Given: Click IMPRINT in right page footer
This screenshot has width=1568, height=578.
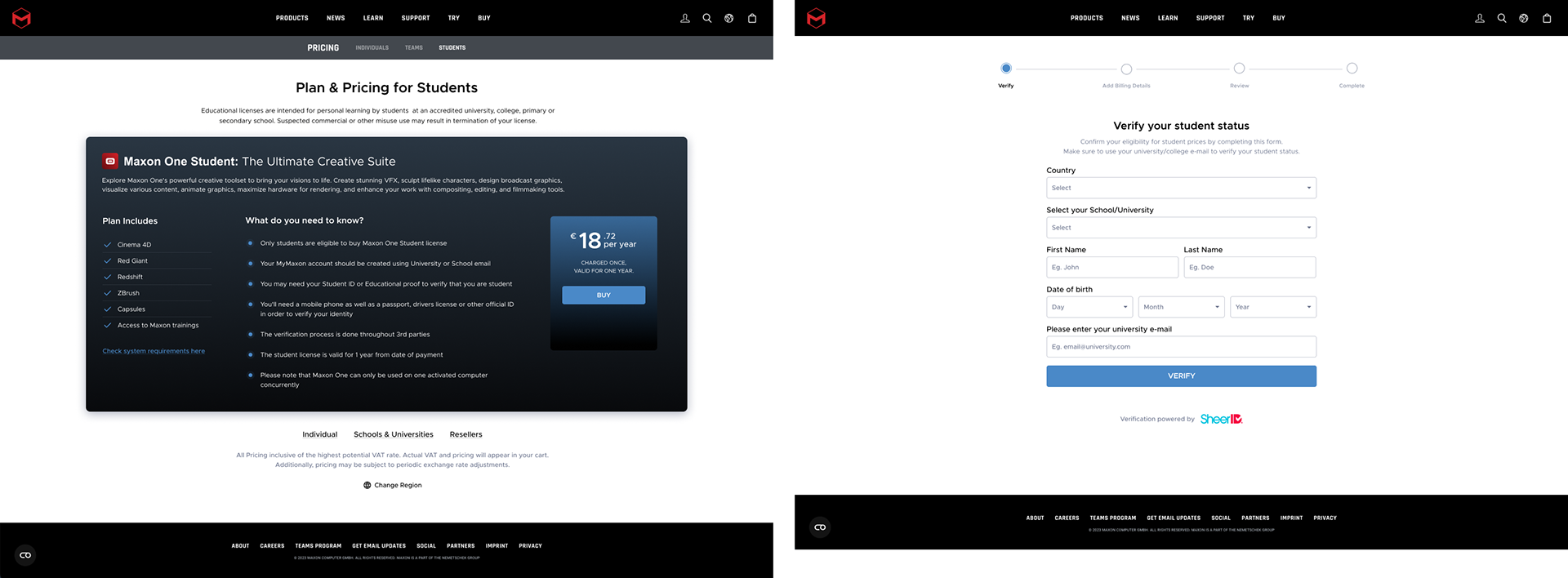Looking at the screenshot, I should tap(1291, 518).
